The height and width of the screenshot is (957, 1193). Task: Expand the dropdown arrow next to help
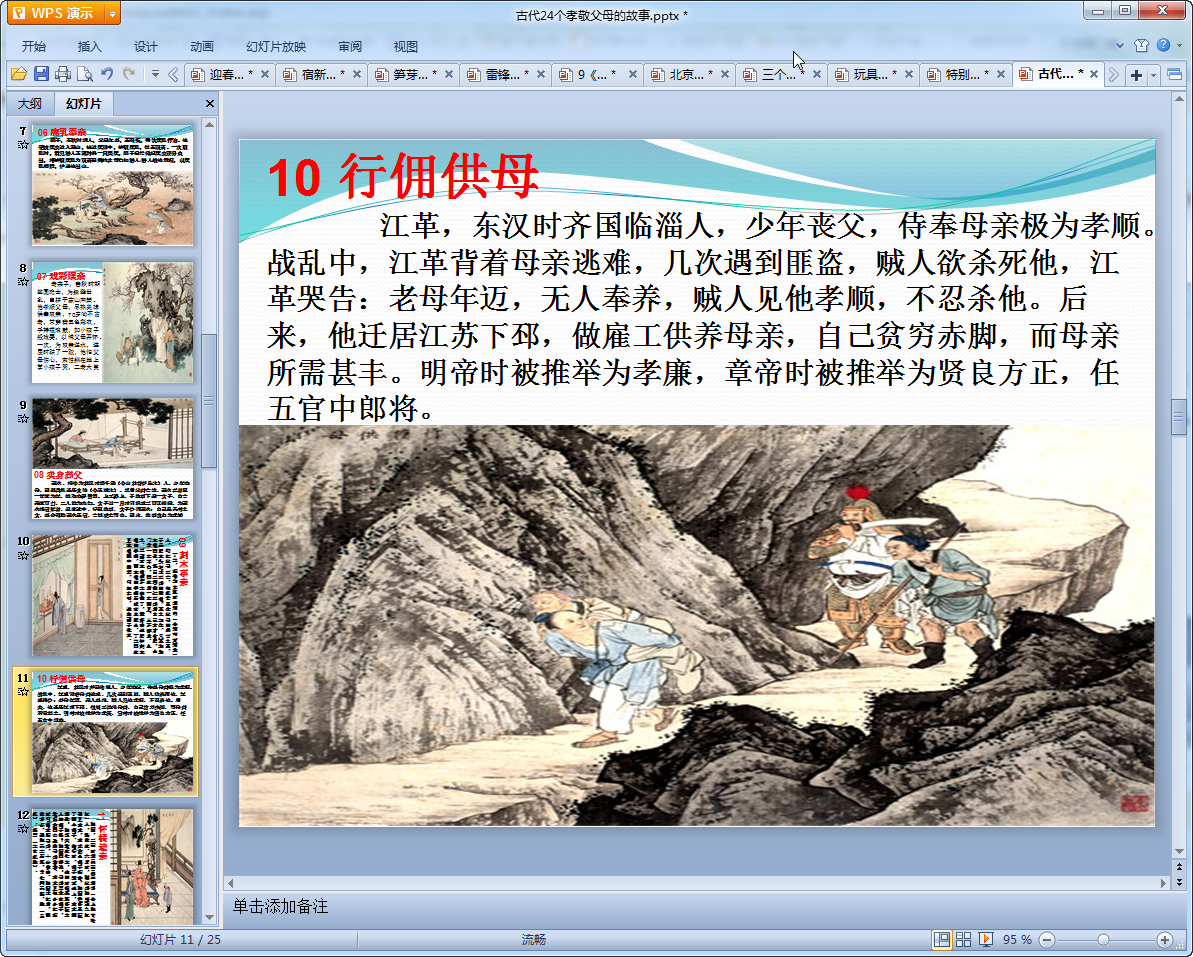(x=1180, y=46)
